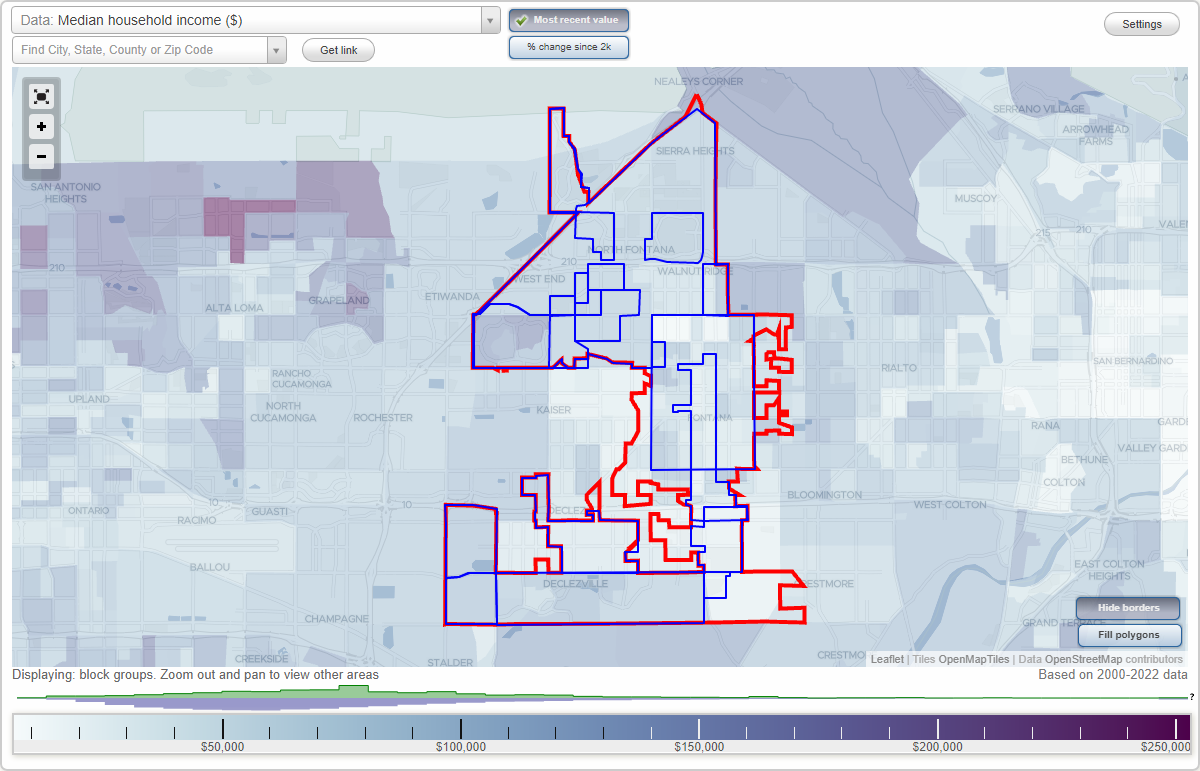
Task: Click the question mark help icon
Action: [1191, 697]
